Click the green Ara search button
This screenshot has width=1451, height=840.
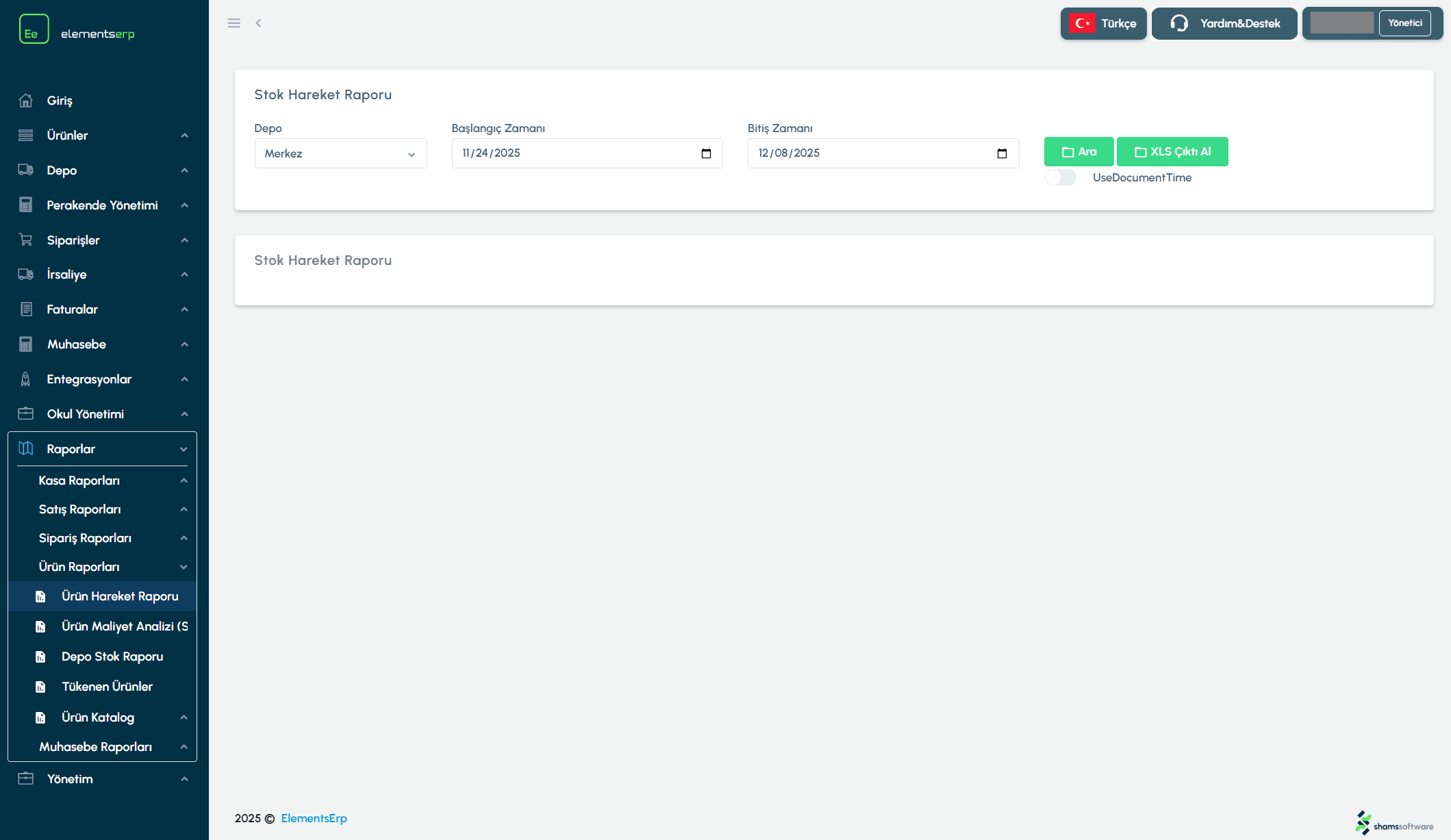tap(1078, 152)
